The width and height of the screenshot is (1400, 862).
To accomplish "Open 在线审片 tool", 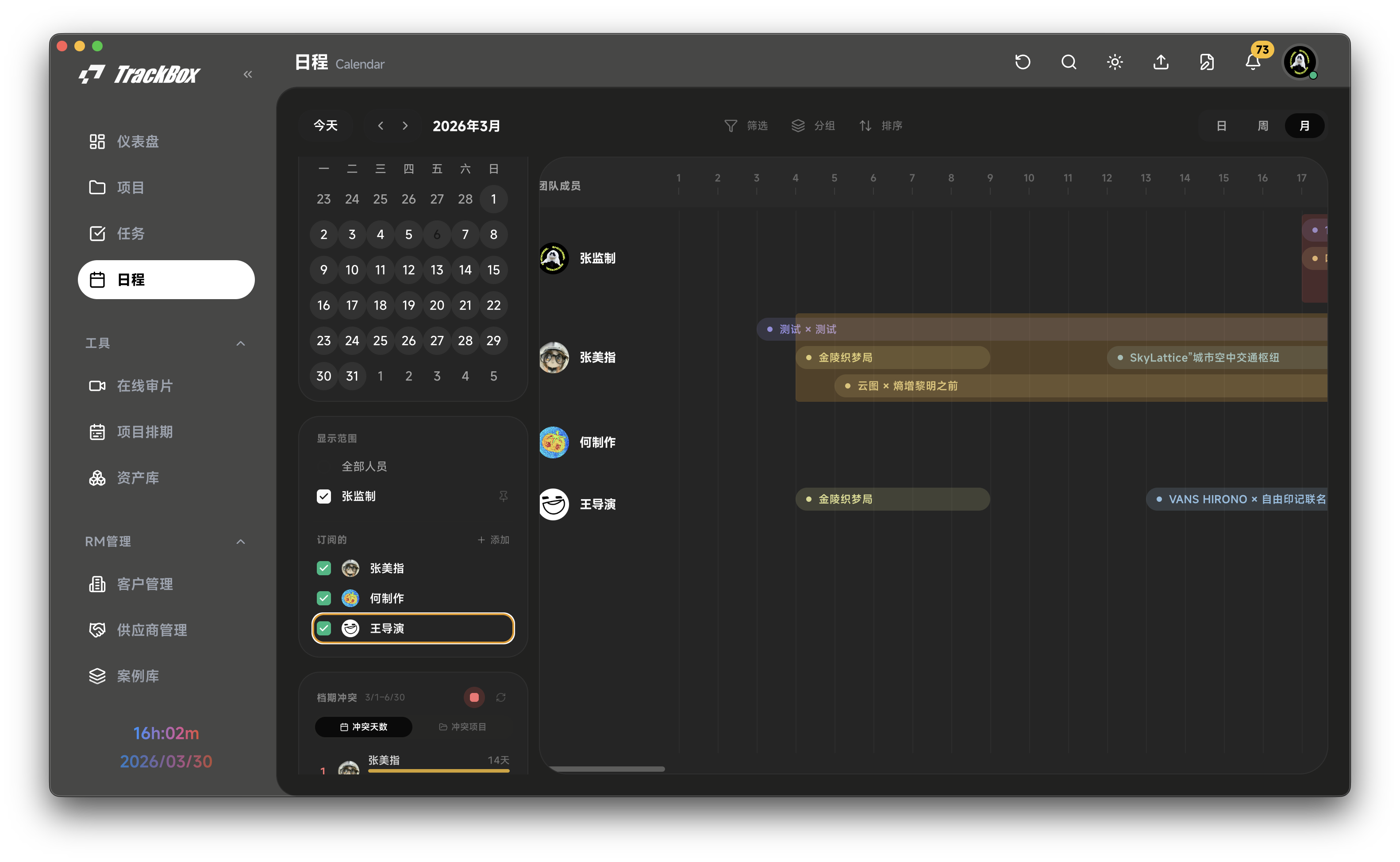I will coord(166,386).
